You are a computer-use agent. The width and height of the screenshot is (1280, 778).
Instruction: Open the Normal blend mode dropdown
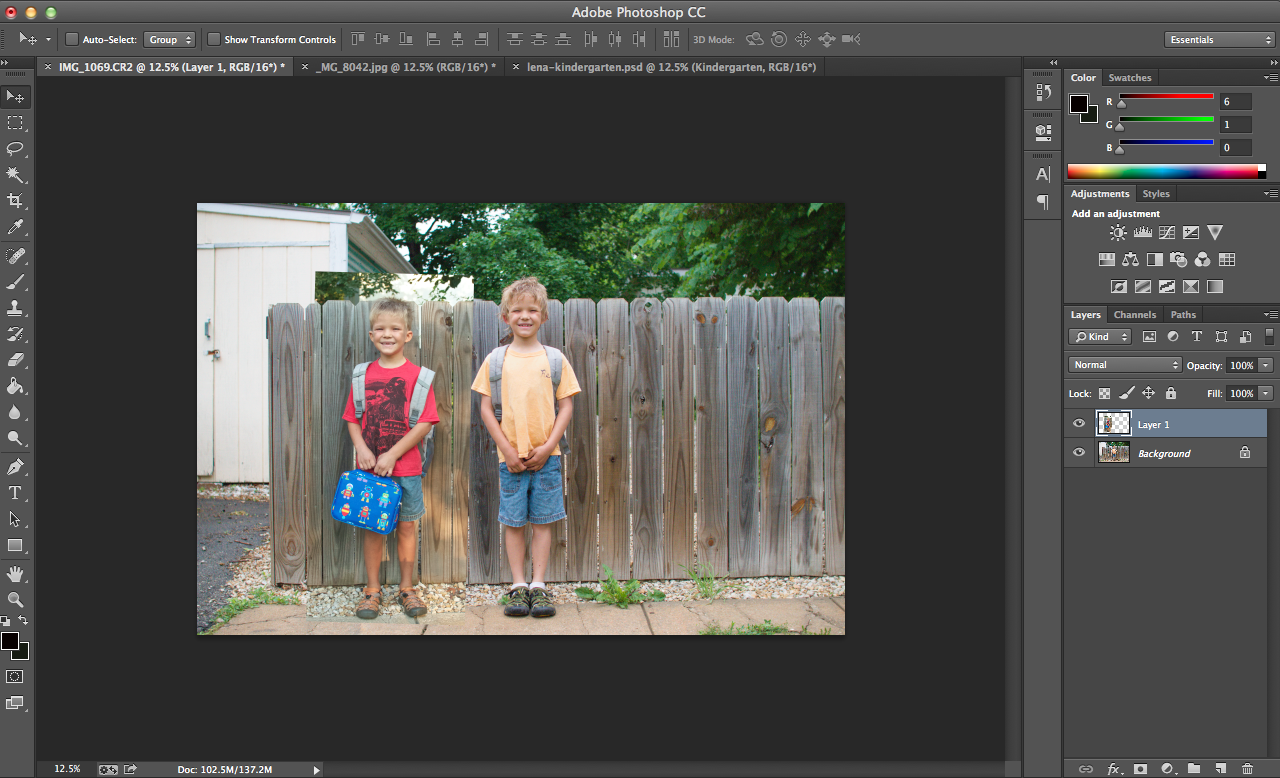click(x=1125, y=365)
